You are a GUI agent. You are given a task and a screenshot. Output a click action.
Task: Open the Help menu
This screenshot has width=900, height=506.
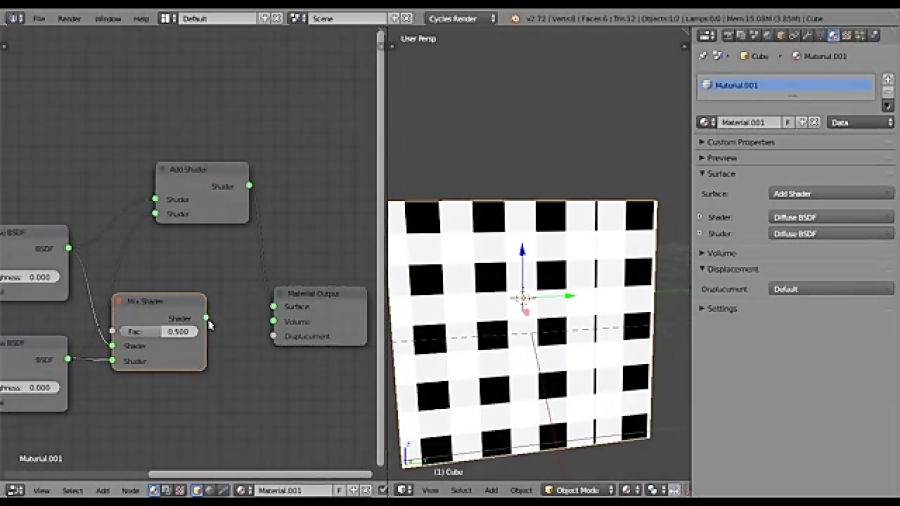(x=141, y=18)
